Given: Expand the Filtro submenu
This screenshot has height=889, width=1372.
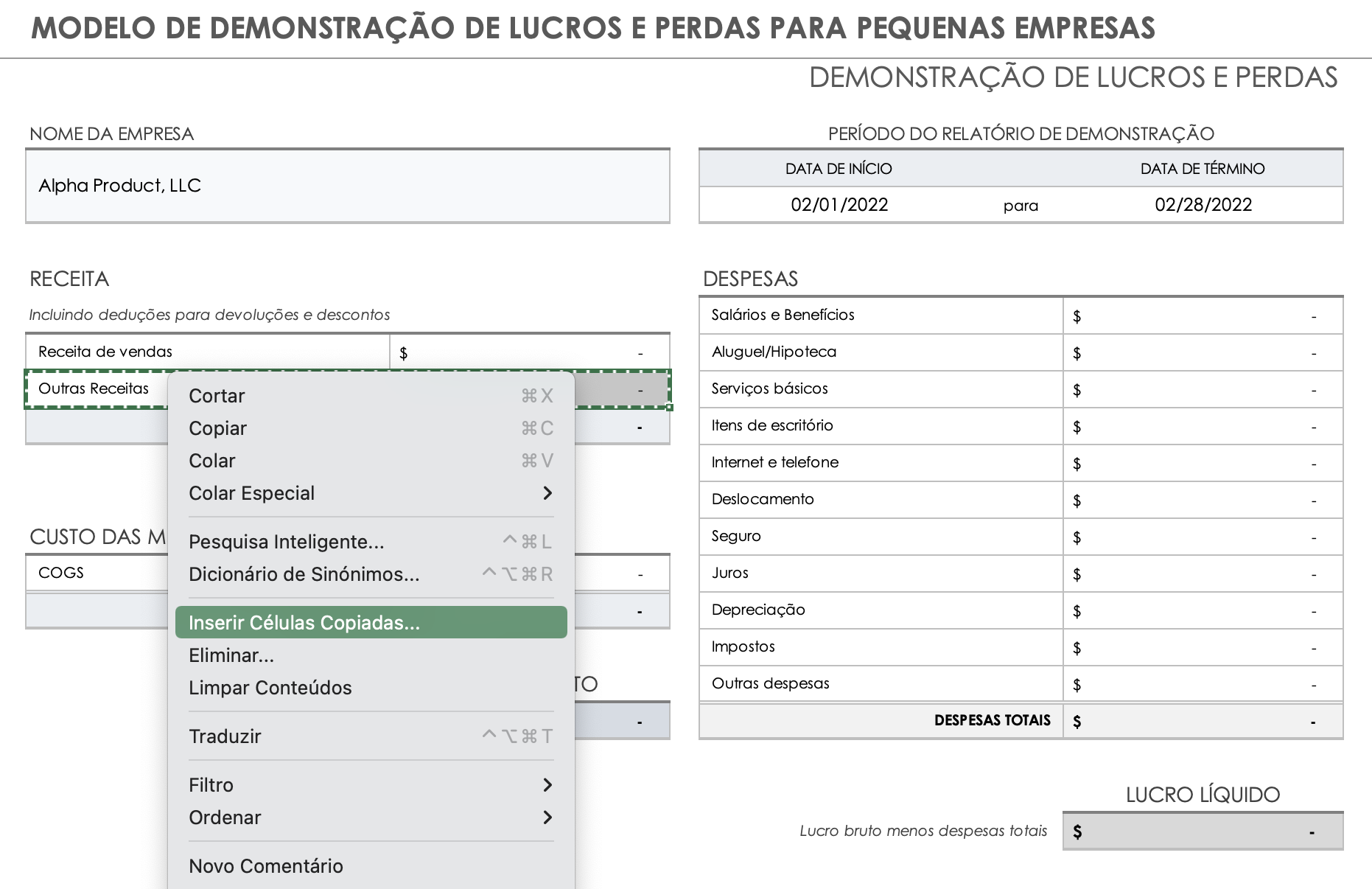Looking at the screenshot, I should [x=211, y=785].
